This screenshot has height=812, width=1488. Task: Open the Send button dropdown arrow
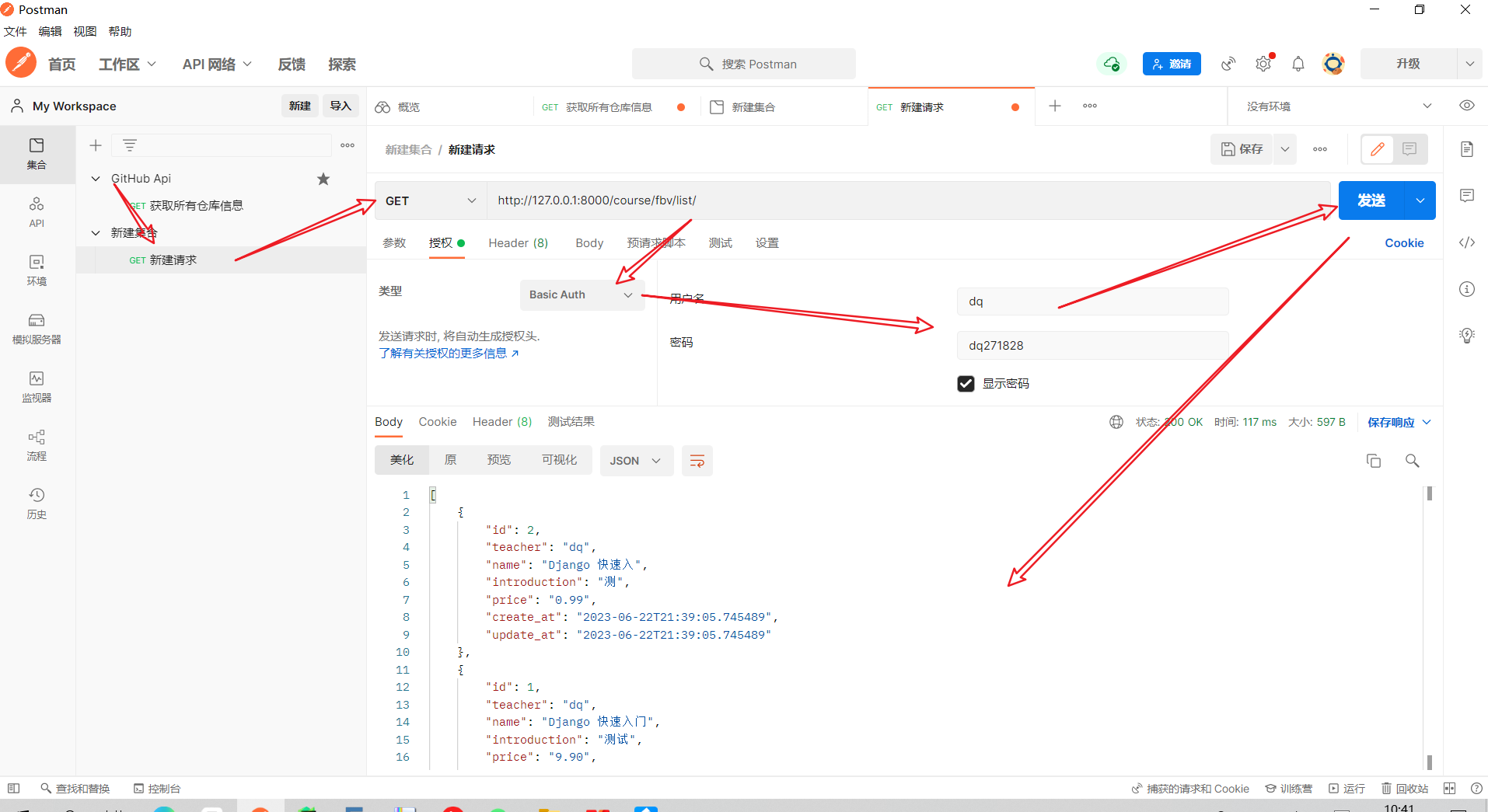tap(1420, 200)
